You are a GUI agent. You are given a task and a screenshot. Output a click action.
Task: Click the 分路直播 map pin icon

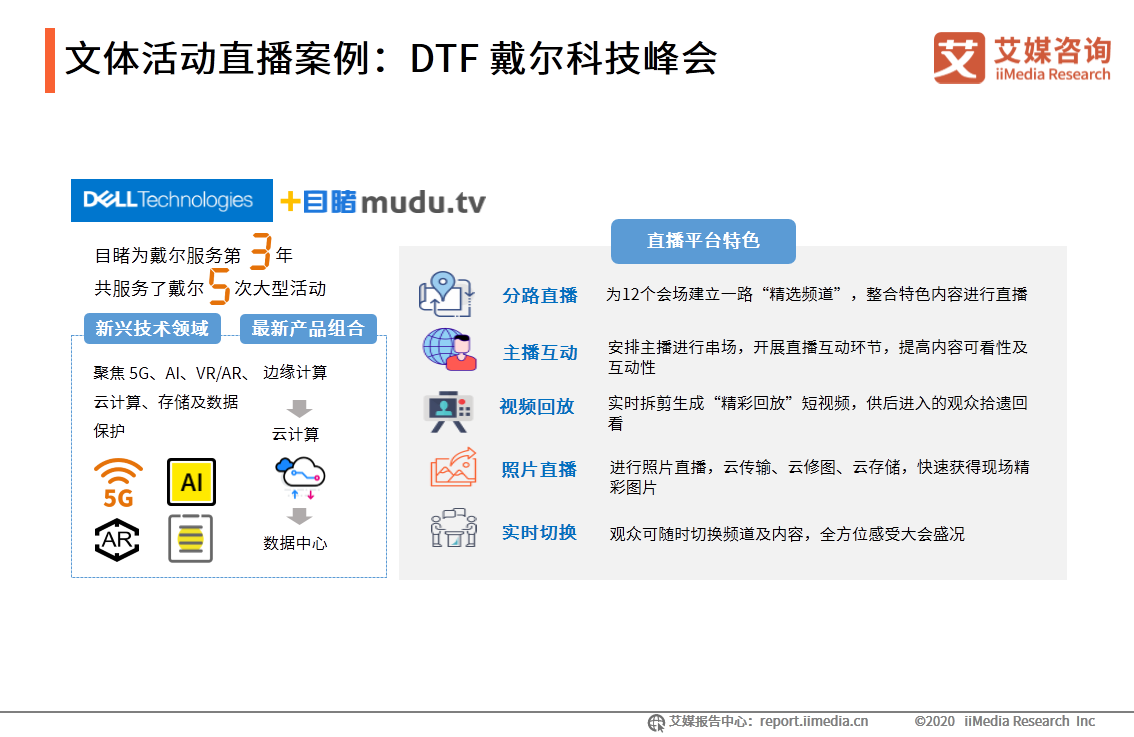446,294
